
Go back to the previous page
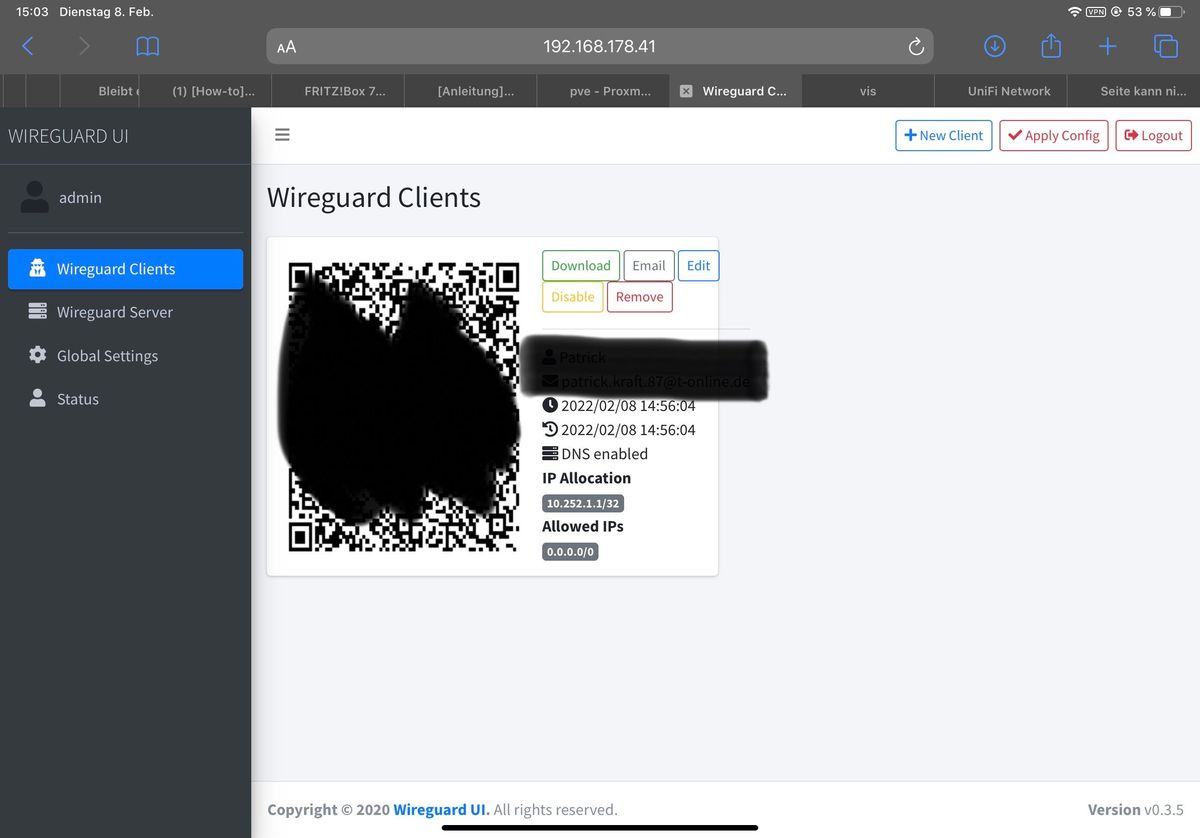tap(28, 46)
